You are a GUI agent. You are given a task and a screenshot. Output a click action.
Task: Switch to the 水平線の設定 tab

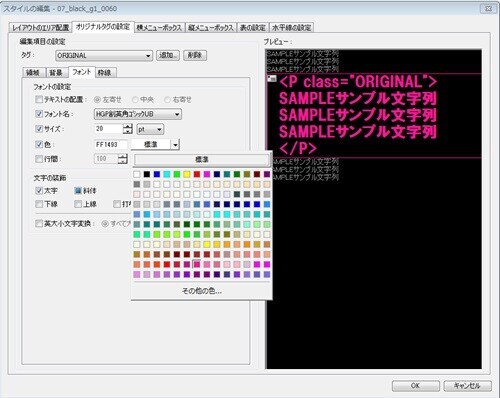pyautogui.click(x=292, y=27)
